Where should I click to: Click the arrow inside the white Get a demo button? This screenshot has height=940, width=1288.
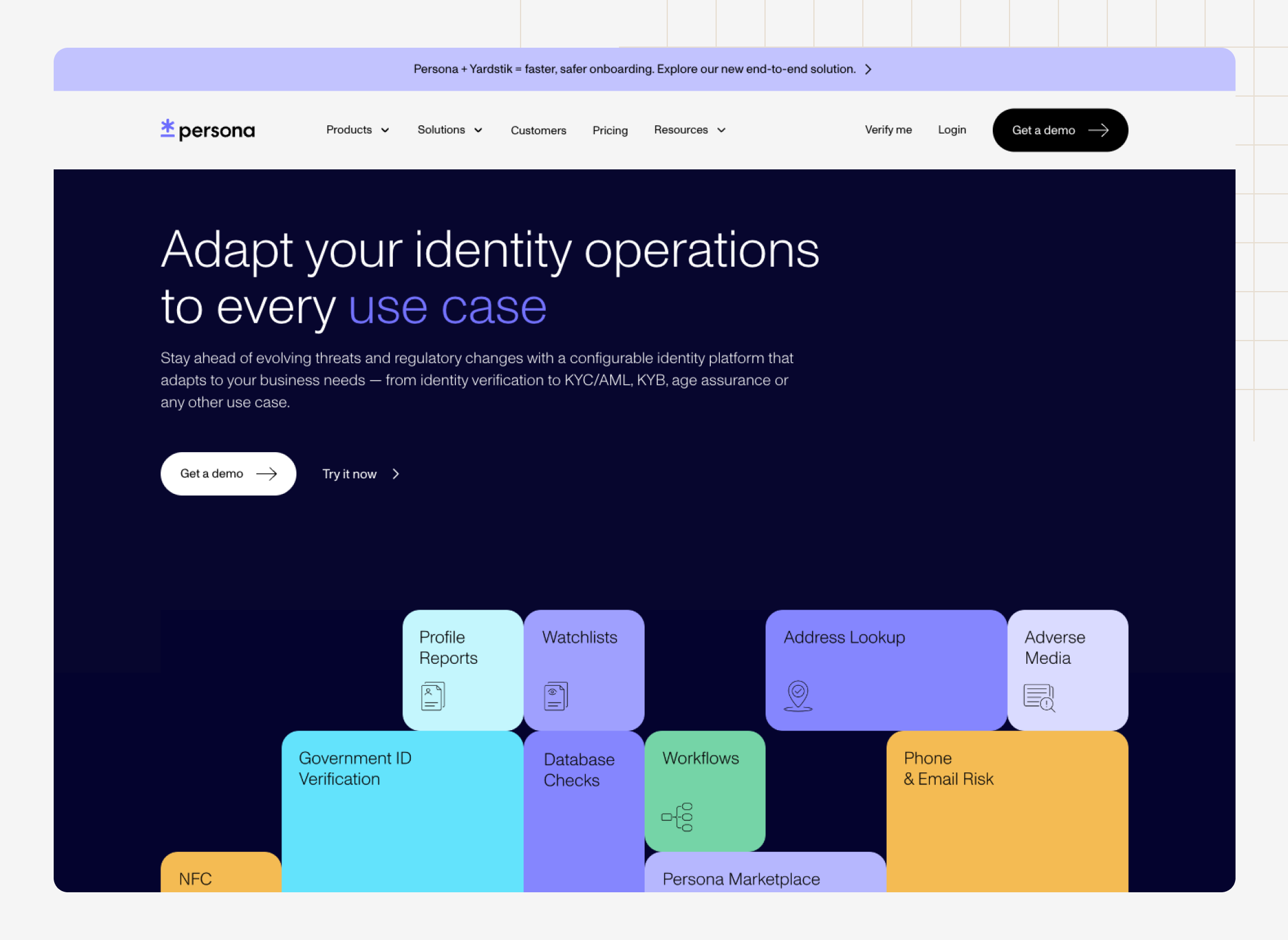[x=267, y=474]
